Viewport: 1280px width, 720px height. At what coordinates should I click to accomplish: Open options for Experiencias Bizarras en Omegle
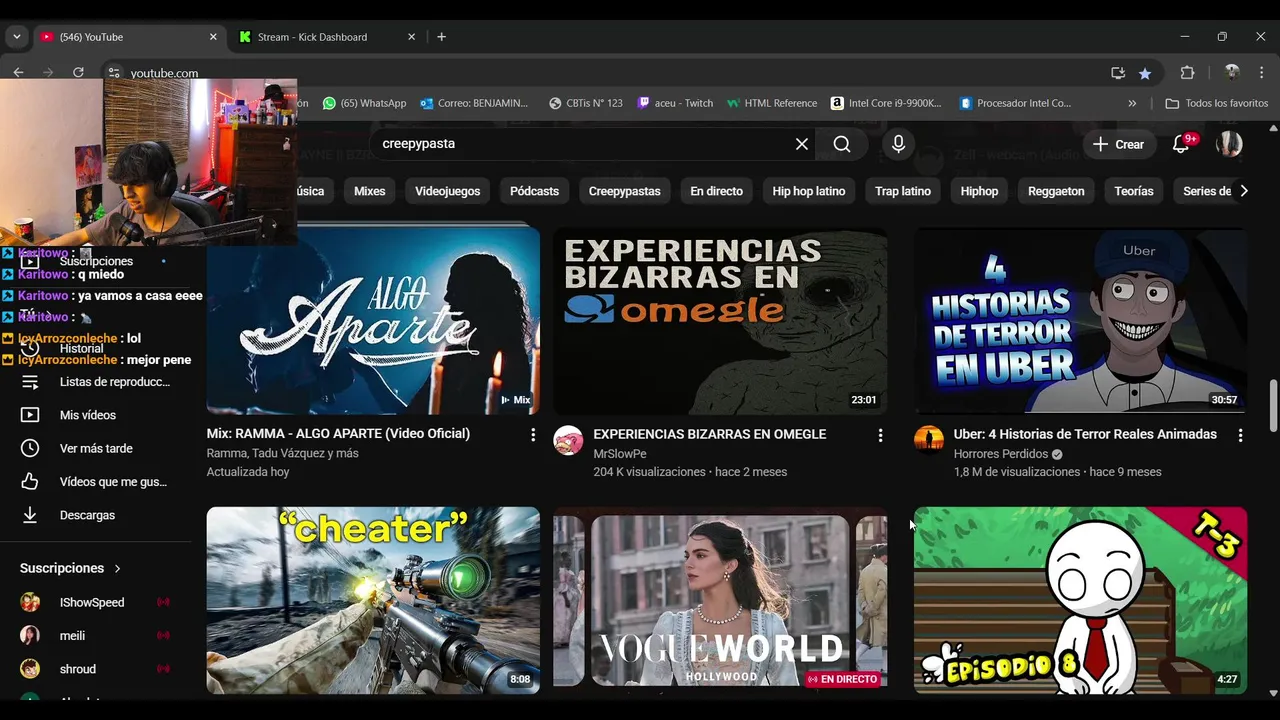point(880,435)
